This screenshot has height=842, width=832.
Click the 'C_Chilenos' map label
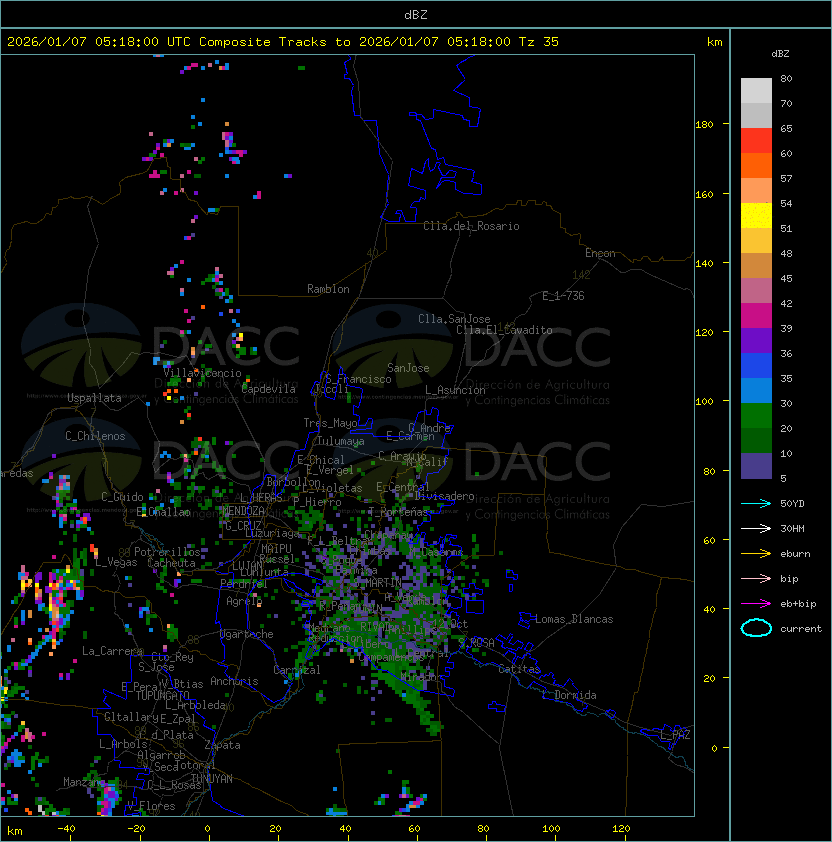click(95, 436)
